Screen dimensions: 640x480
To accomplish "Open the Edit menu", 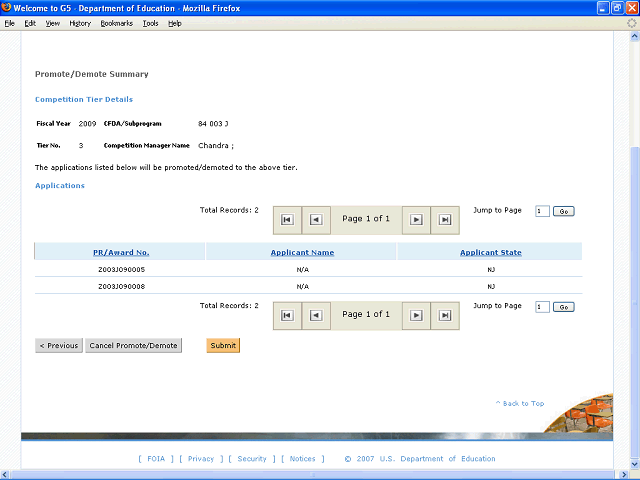I will point(30,23).
